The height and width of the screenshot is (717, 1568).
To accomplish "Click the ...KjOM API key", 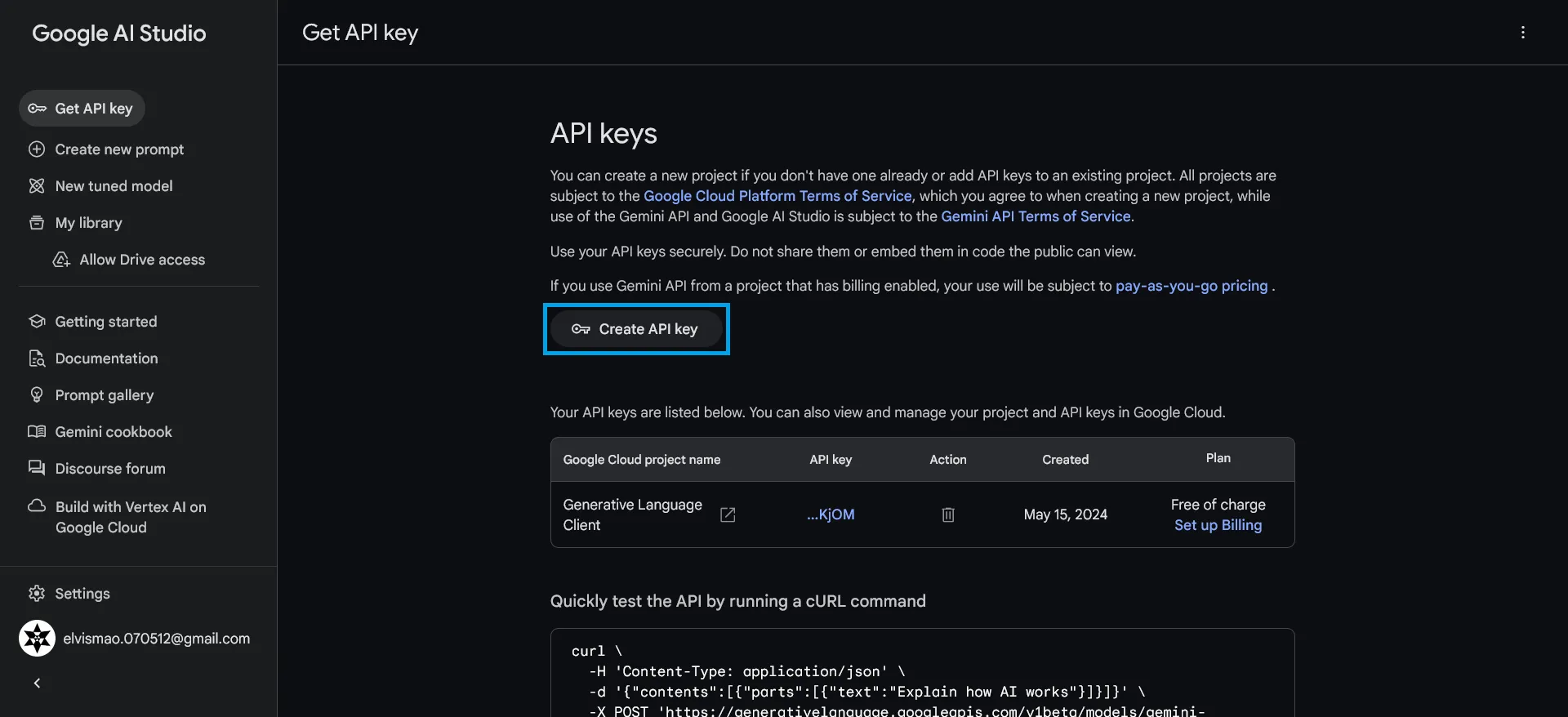I will (x=831, y=514).
